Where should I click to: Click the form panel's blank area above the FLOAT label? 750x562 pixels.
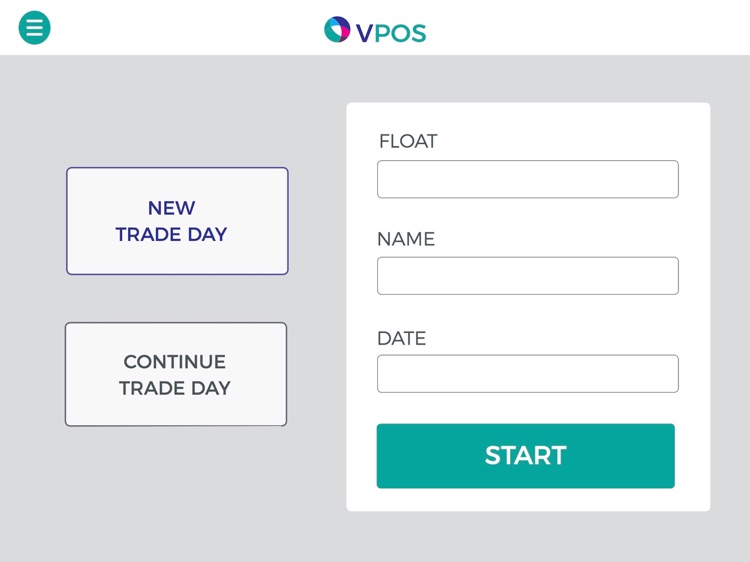tap(527, 116)
